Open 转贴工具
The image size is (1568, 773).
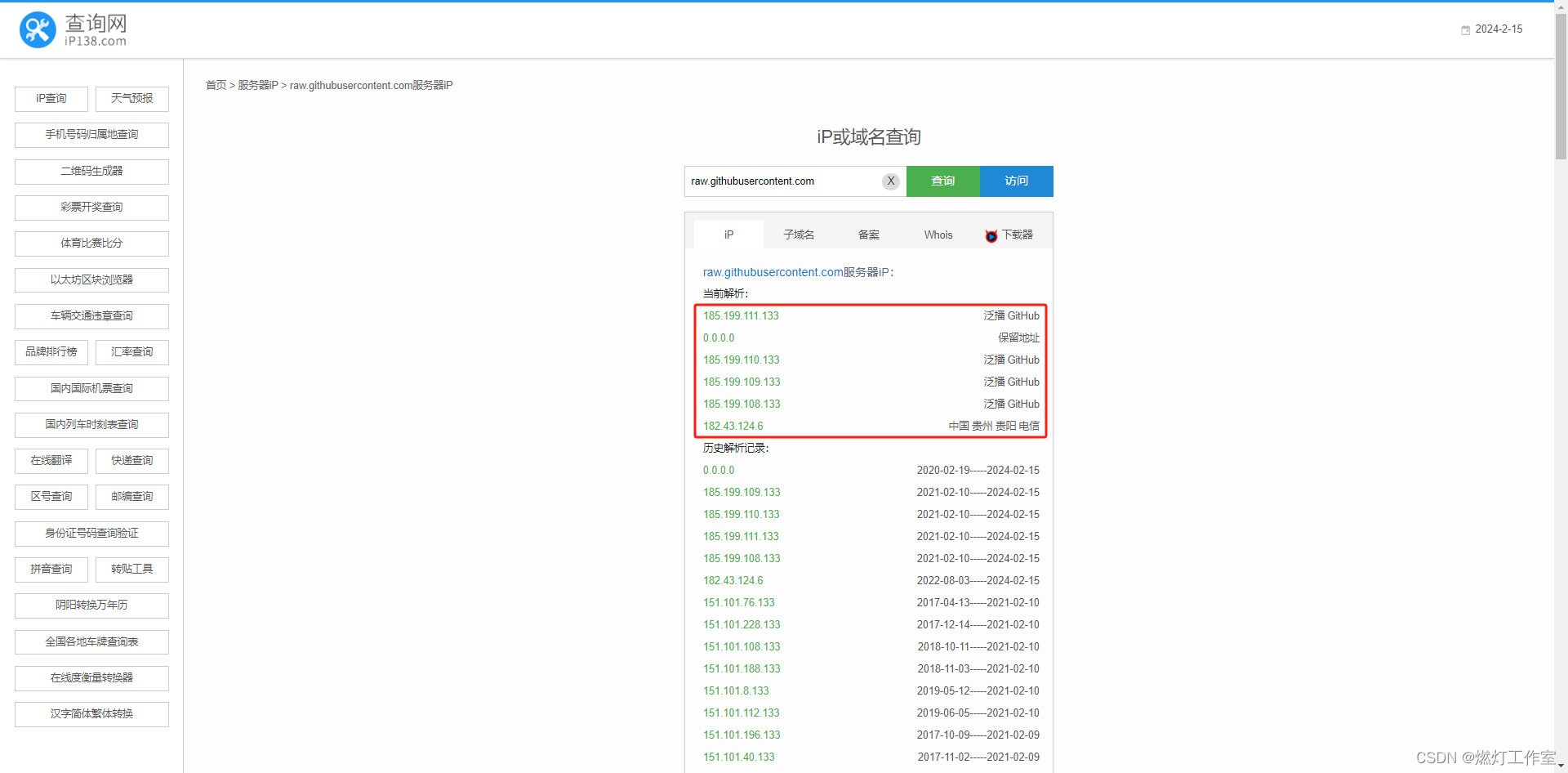coord(132,570)
